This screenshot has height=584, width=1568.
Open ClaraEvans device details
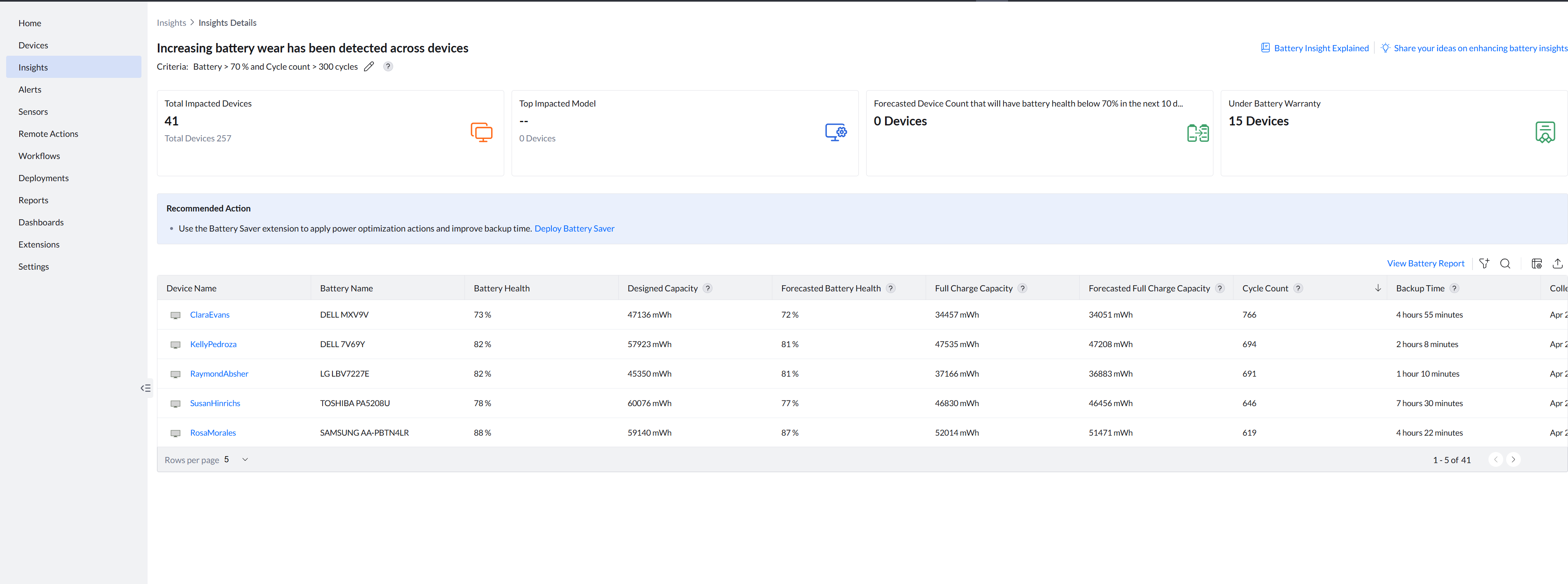pos(209,315)
